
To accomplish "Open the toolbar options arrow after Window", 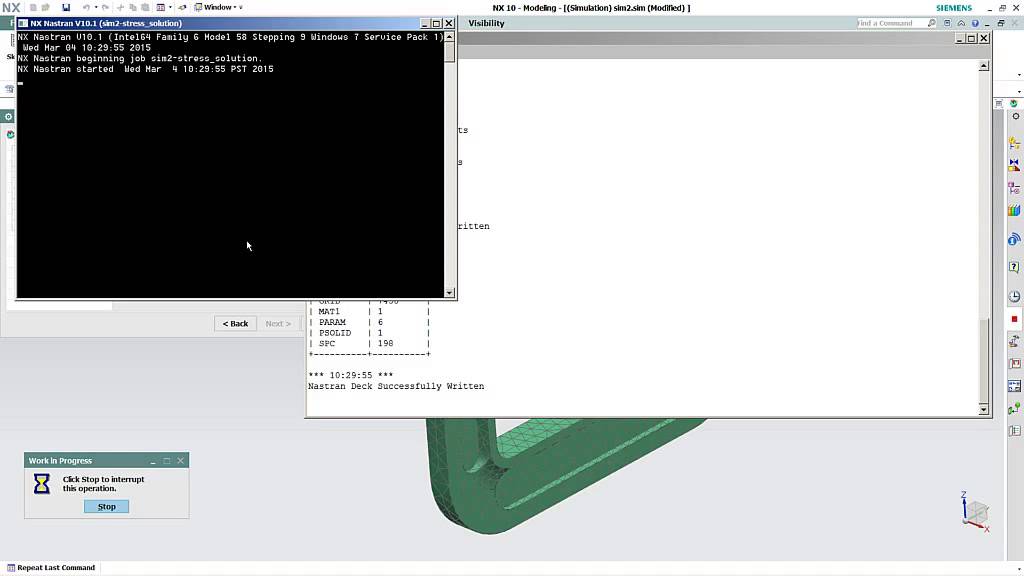I will click(x=240, y=8).
